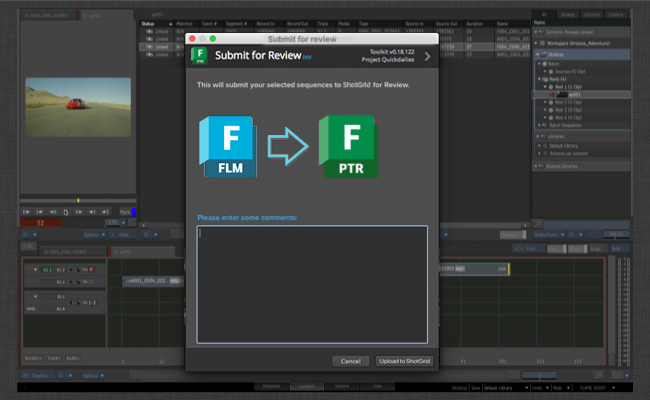This screenshot has height=400, width=650.
Task: Click the step-forward-one-frame transport icon
Action: pos(79,212)
